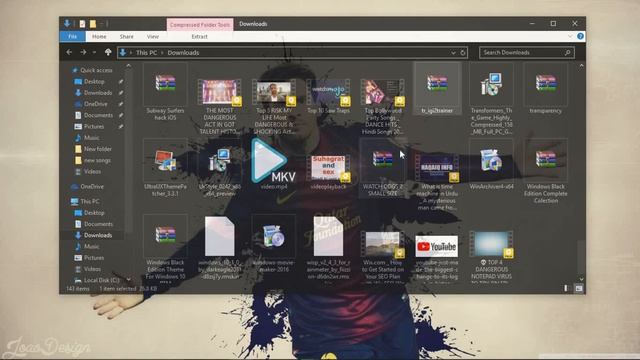Switch to large icons view toggle

(579, 288)
